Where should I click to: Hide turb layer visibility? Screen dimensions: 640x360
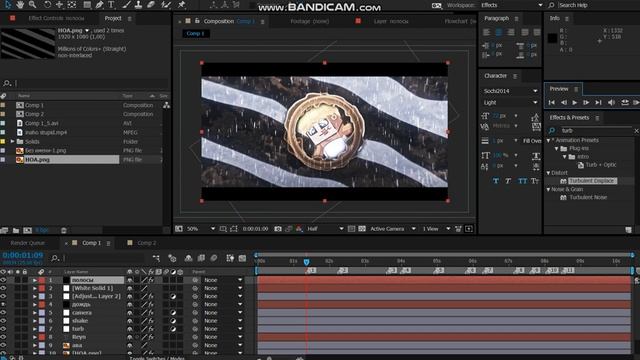[3, 329]
